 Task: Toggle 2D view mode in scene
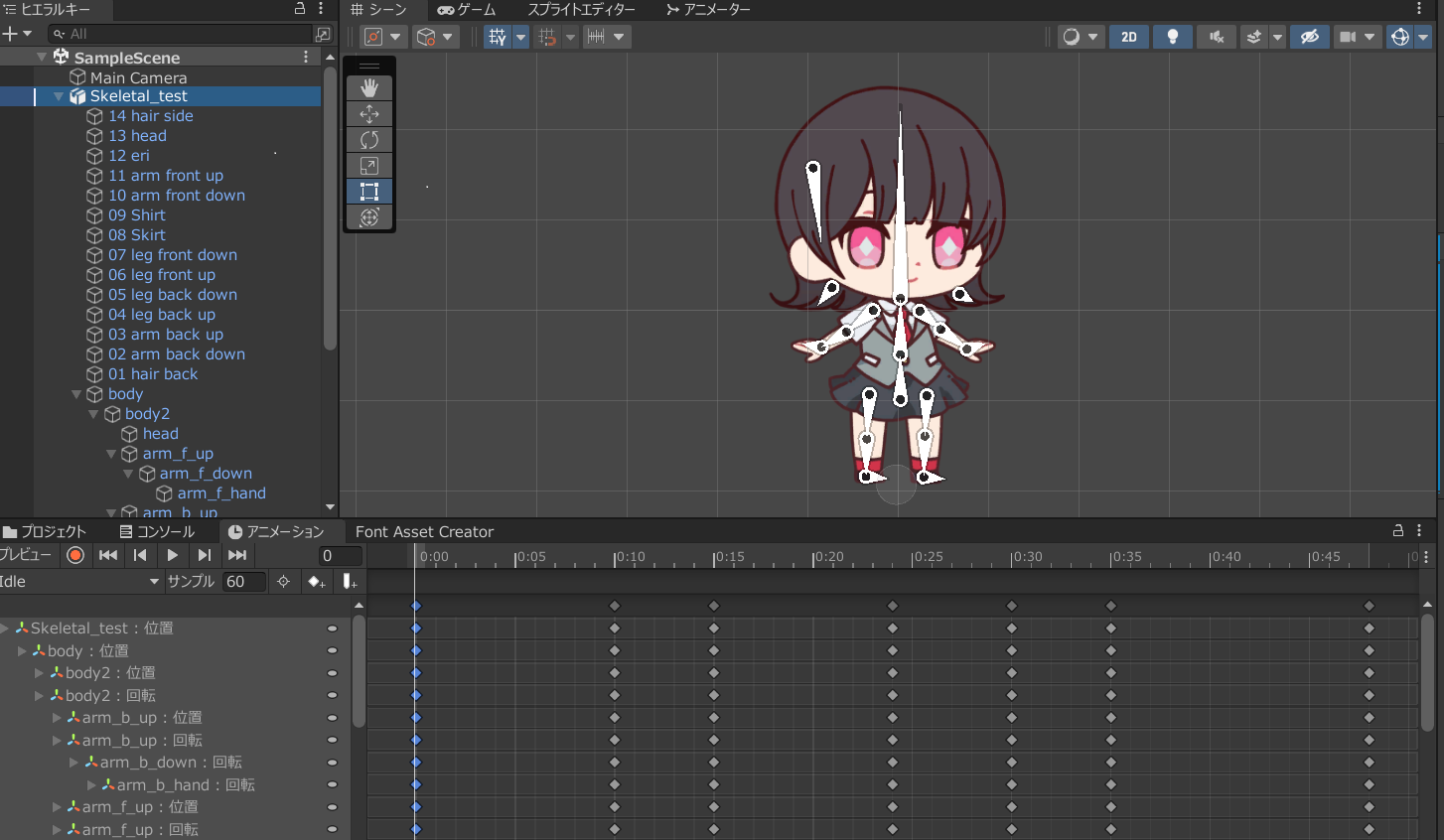[x=1129, y=37]
